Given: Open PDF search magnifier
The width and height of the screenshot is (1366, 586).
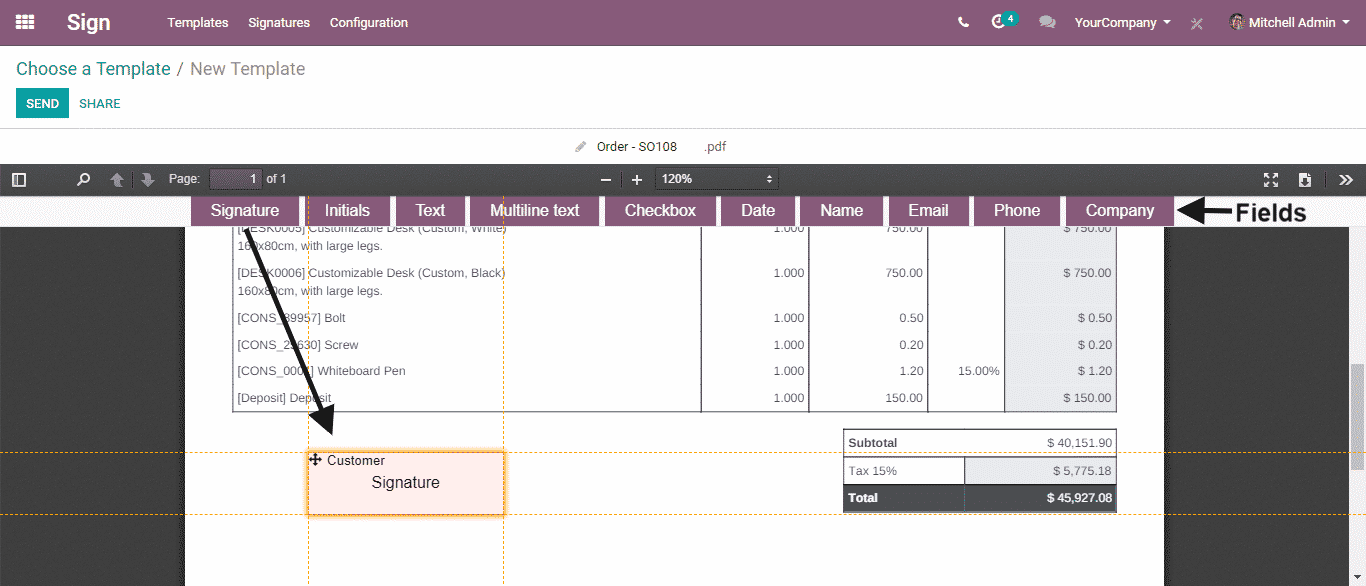Looking at the screenshot, I should coord(84,180).
